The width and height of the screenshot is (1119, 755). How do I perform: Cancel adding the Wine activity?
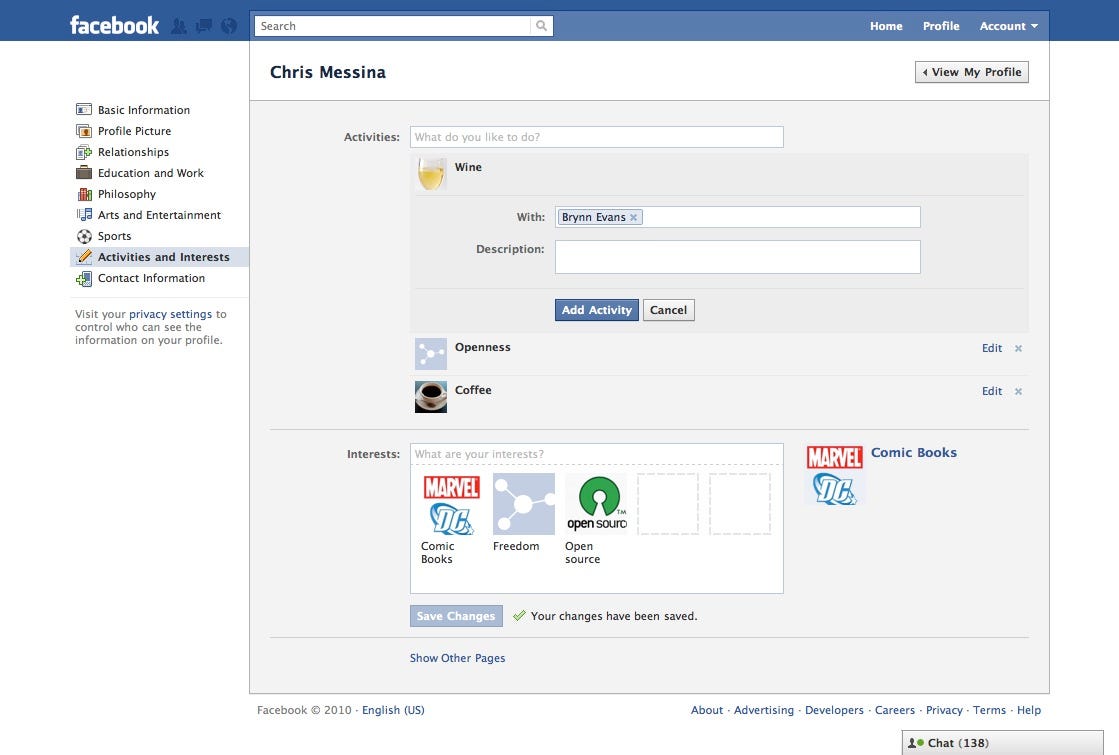point(669,310)
